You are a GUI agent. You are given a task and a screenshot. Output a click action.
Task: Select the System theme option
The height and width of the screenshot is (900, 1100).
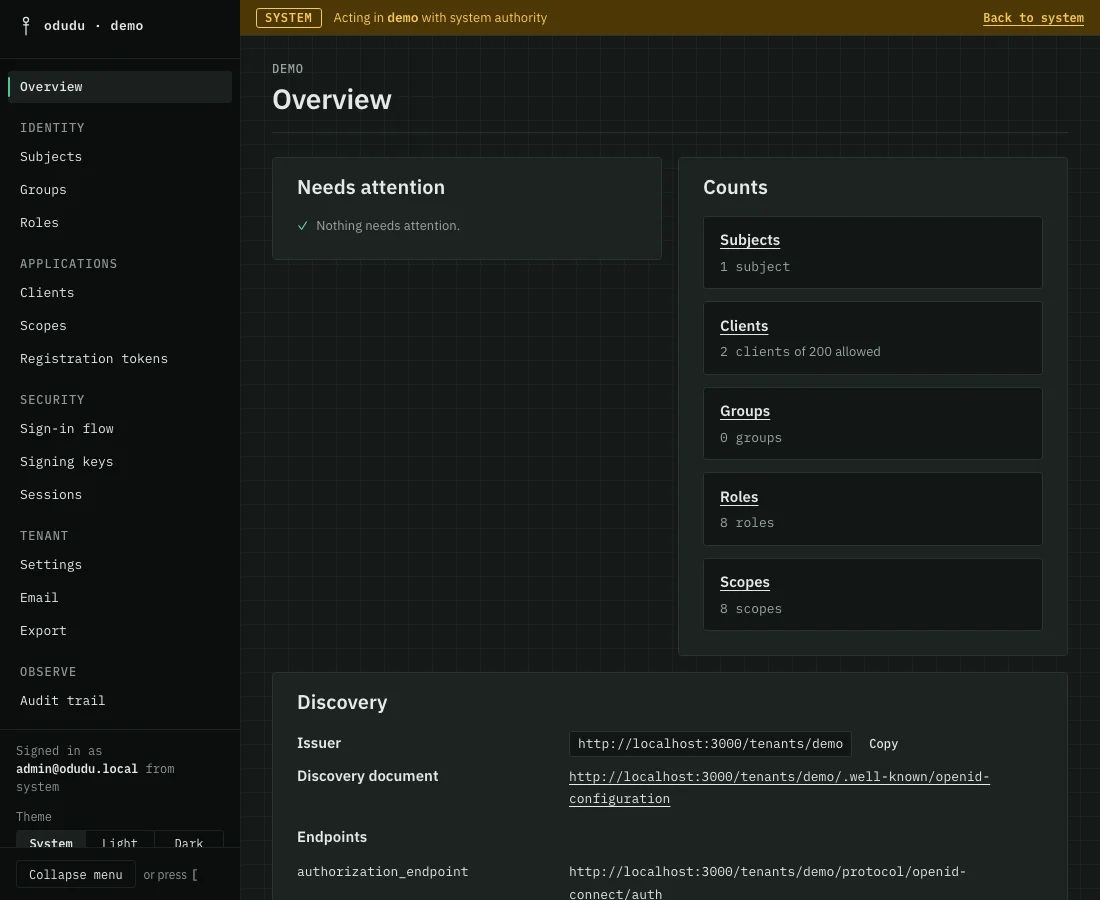[51, 840]
